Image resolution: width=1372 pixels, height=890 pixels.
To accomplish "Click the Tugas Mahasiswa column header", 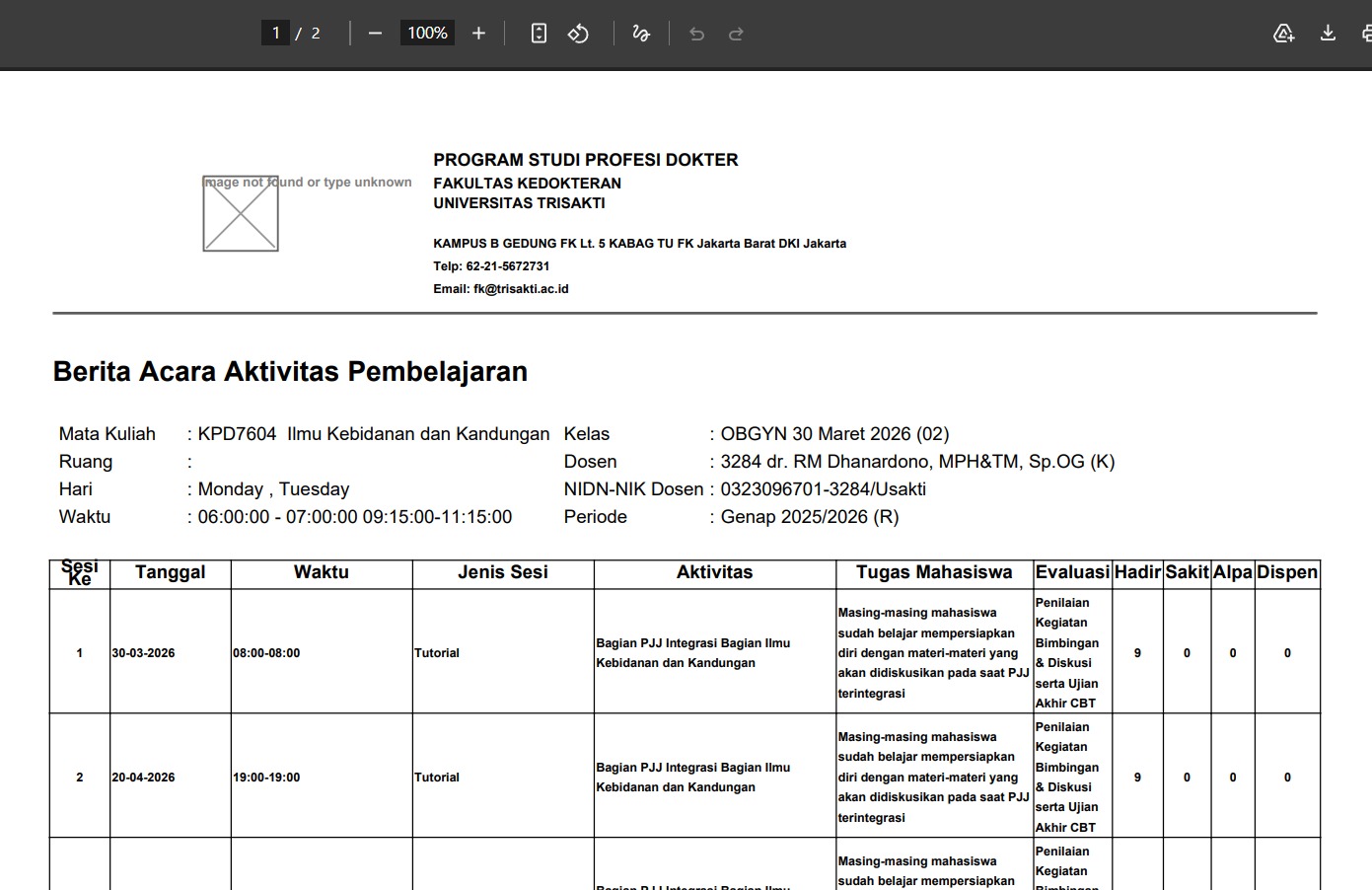I will point(934,572).
